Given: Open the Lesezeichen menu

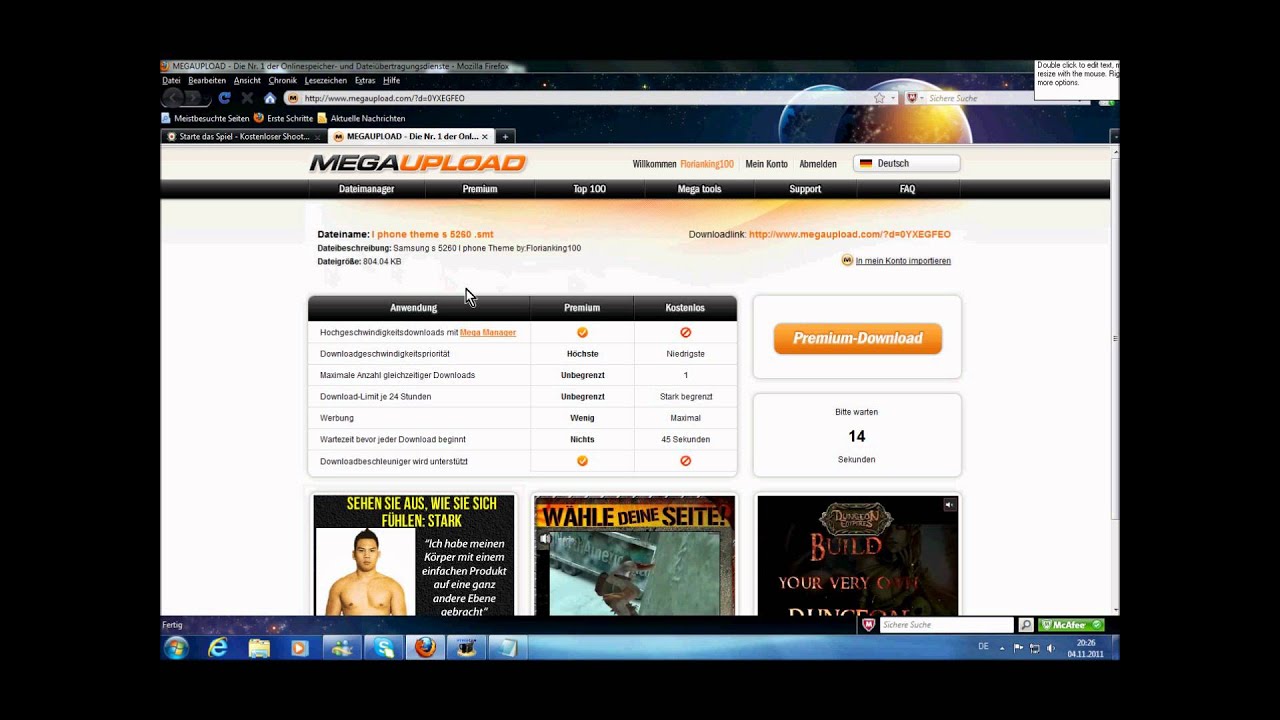Looking at the screenshot, I should (326, 80).
